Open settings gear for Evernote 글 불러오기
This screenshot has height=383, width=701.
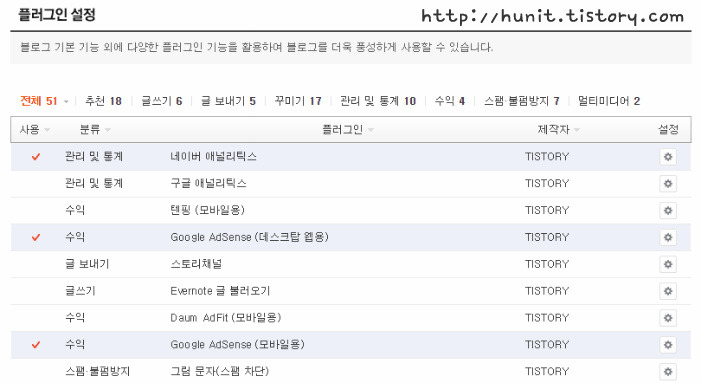tap(668, 291)
